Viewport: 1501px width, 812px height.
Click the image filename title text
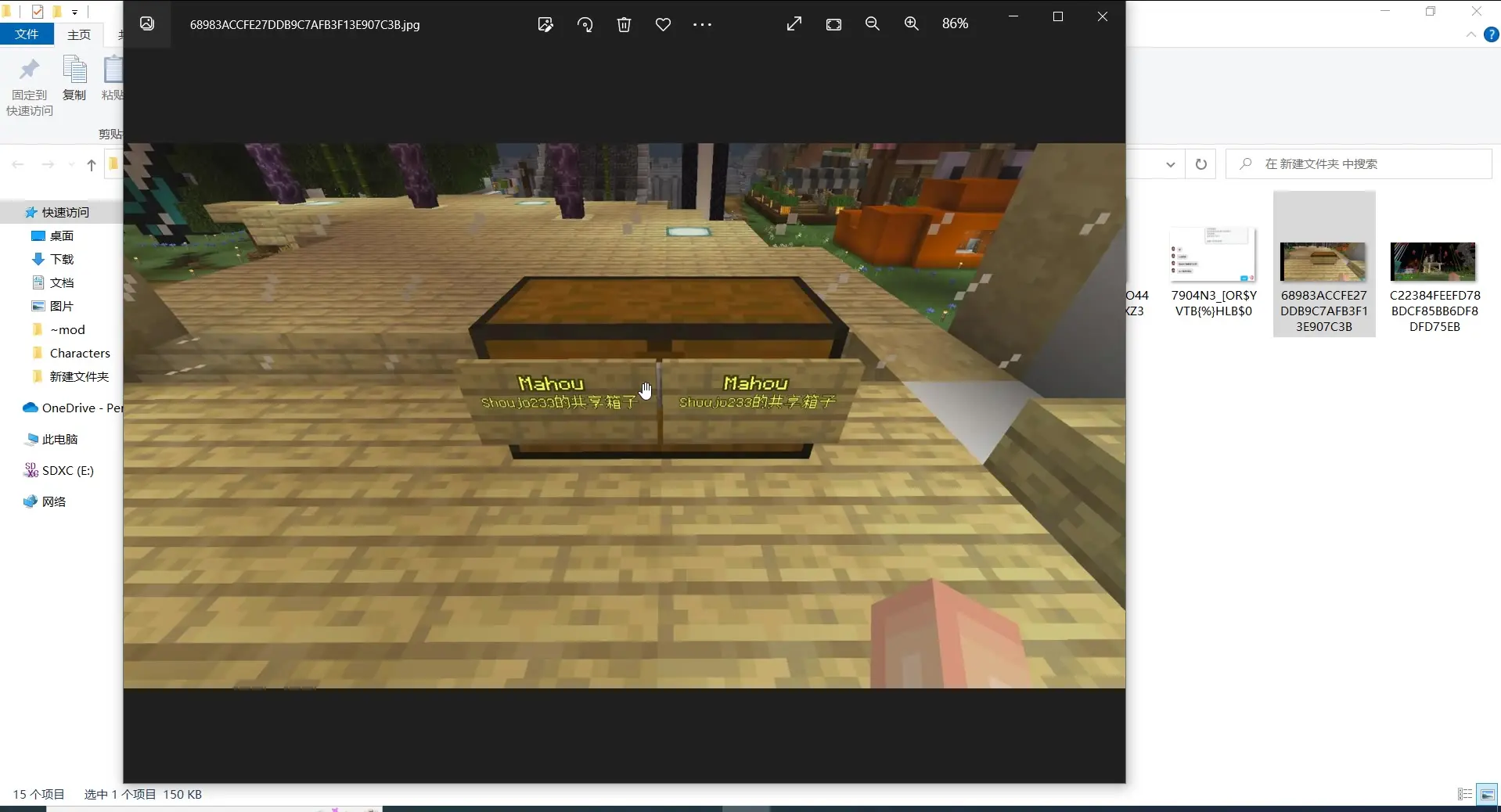click(x=304, y=24)
